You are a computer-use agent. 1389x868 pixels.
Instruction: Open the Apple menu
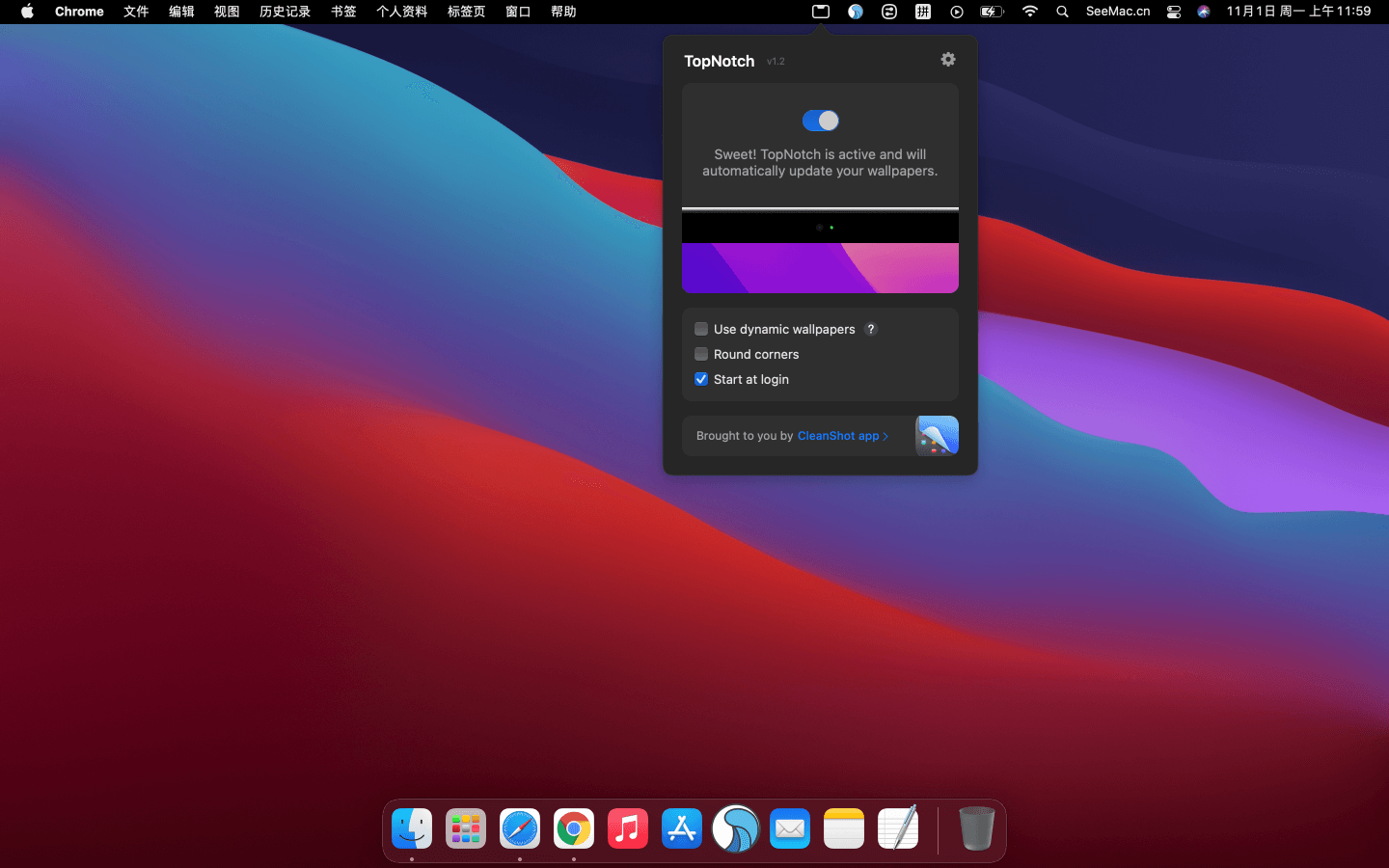coord(27,12)
